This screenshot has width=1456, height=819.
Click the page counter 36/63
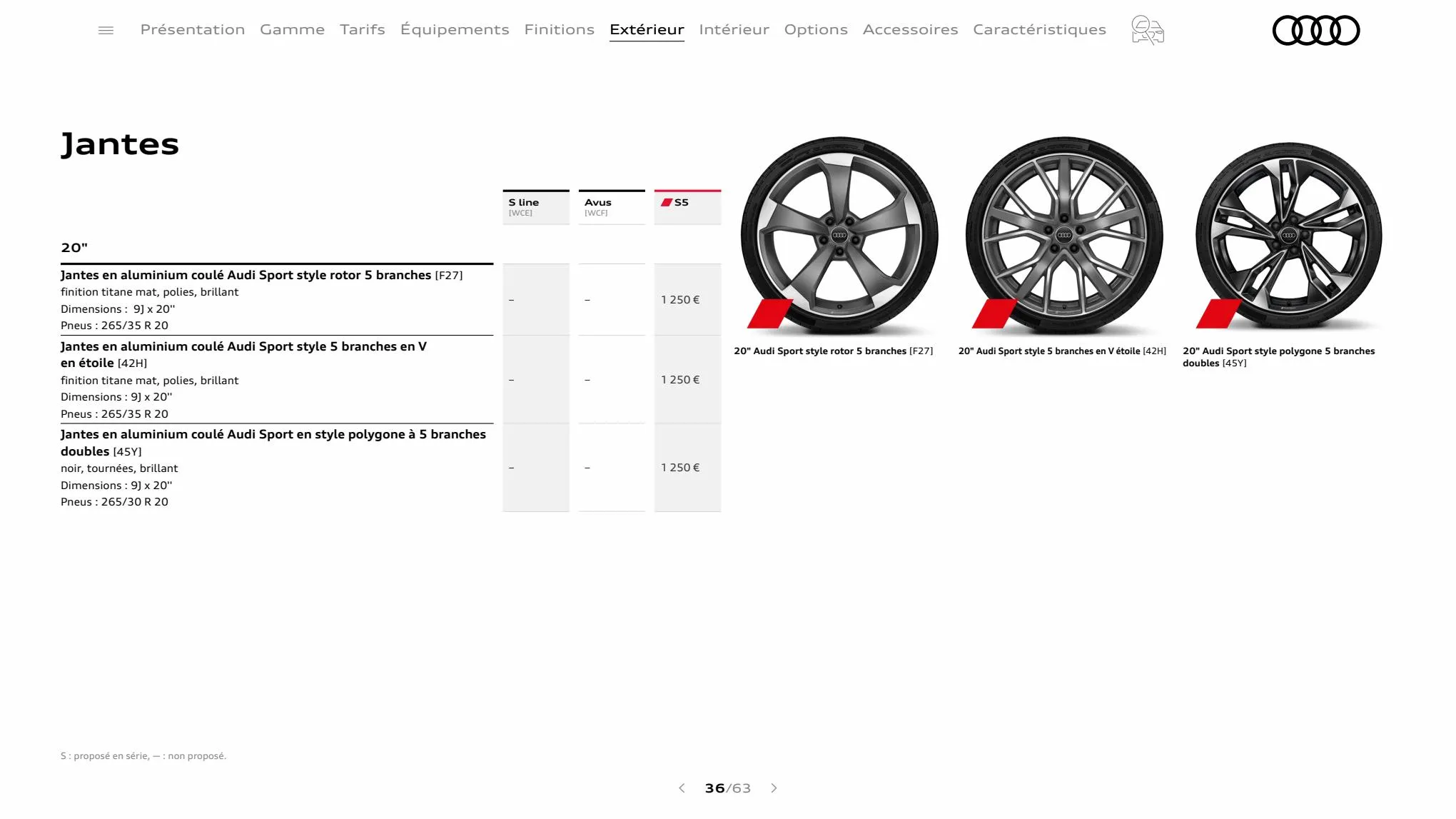point(727,788)
